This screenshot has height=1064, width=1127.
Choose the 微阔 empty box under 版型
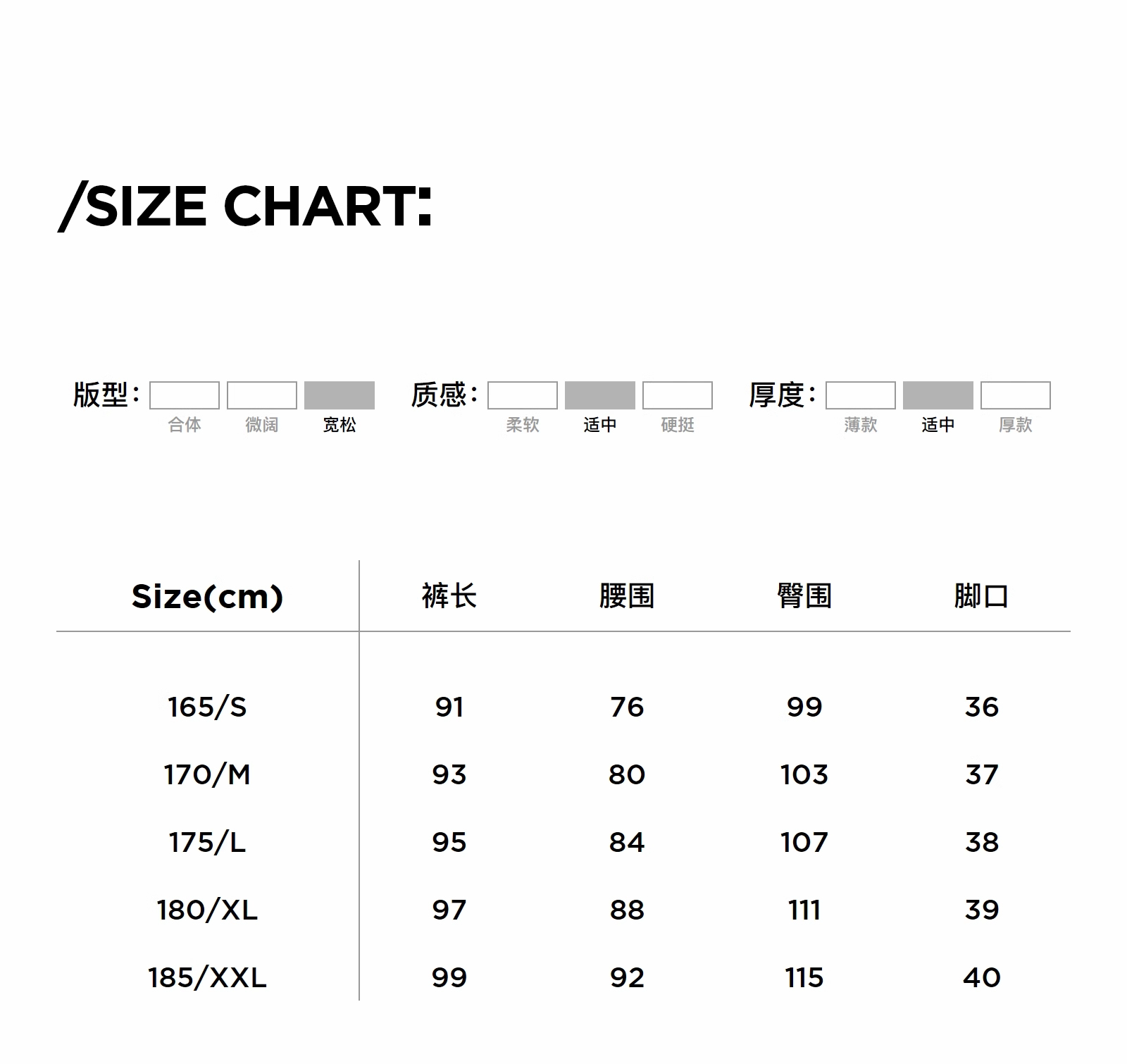pos(262,395)
